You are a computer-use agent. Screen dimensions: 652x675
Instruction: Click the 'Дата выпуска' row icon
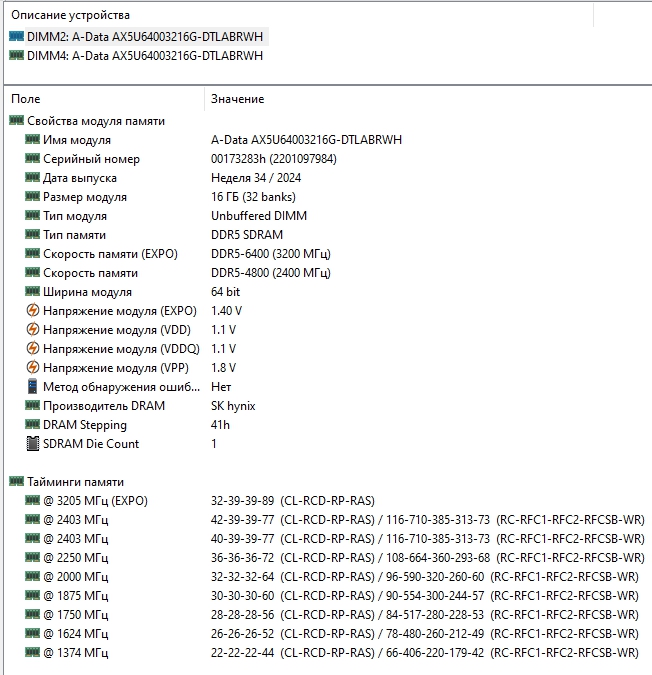(32, 177)
